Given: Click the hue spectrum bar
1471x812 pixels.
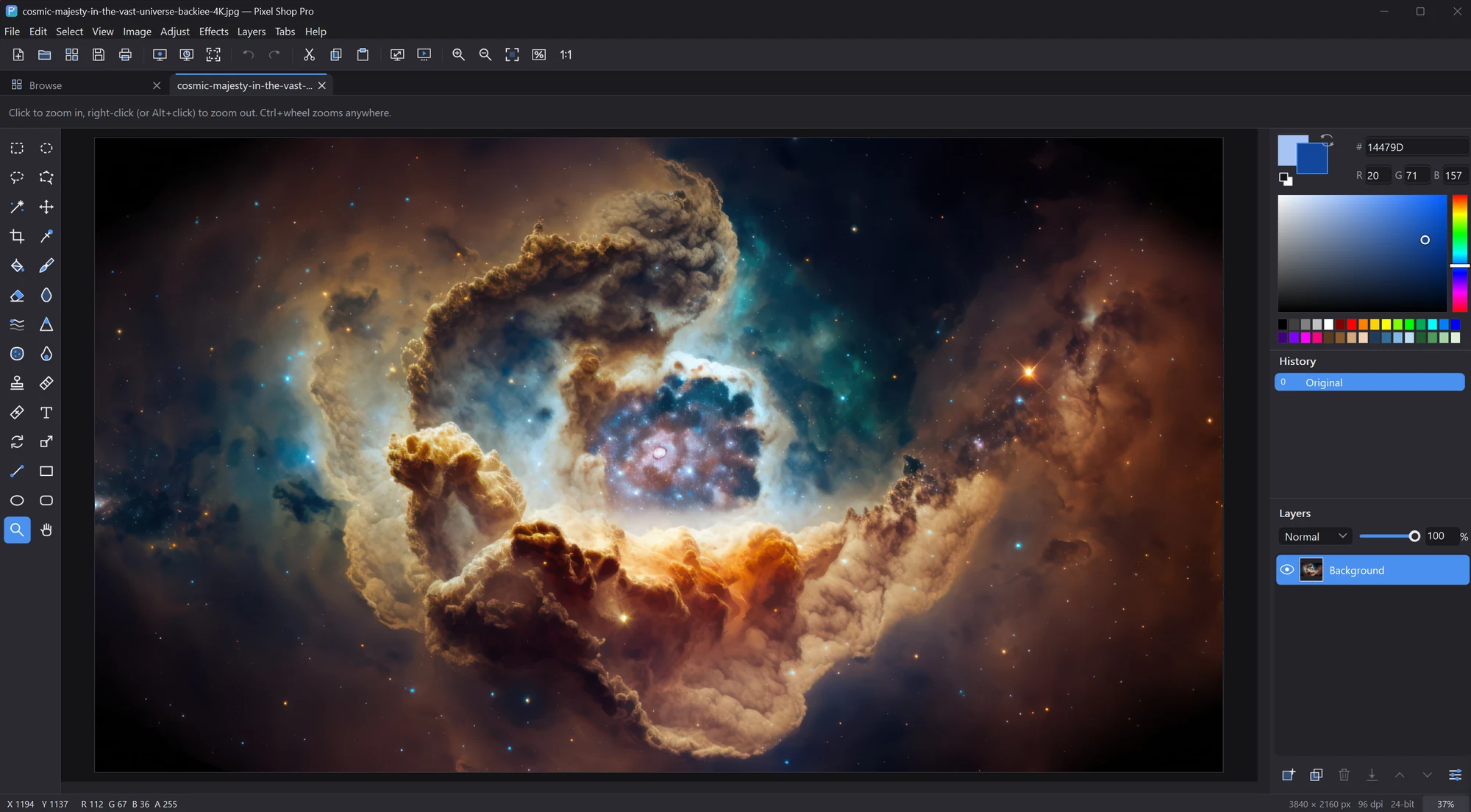Looking at the screenshot, I should [1459, 253].
